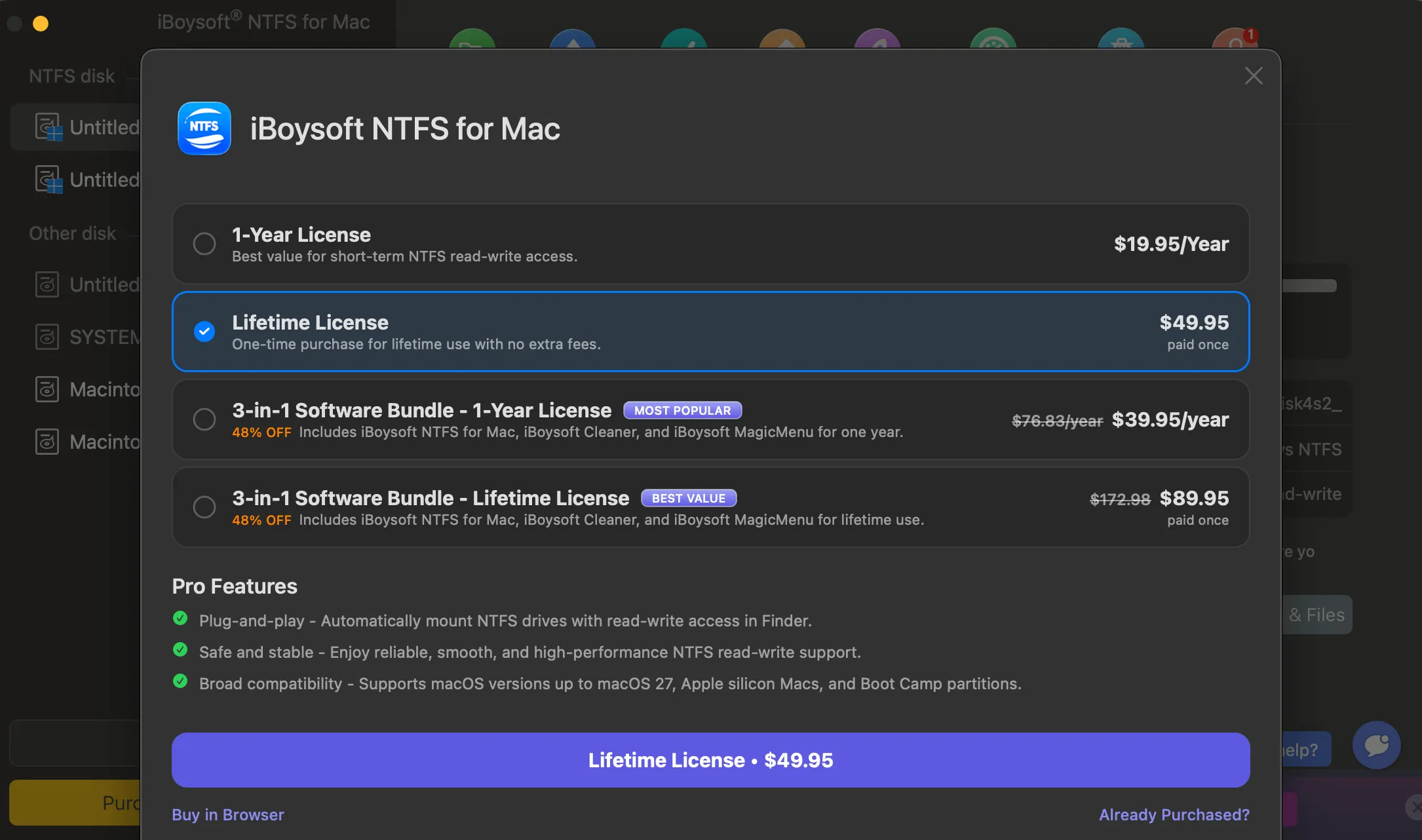Viewport: 1422px width, 840px height.
Task: Click the 'Plug-and-play' feature description
Action: pyautogui.click(x=505, y=621)
